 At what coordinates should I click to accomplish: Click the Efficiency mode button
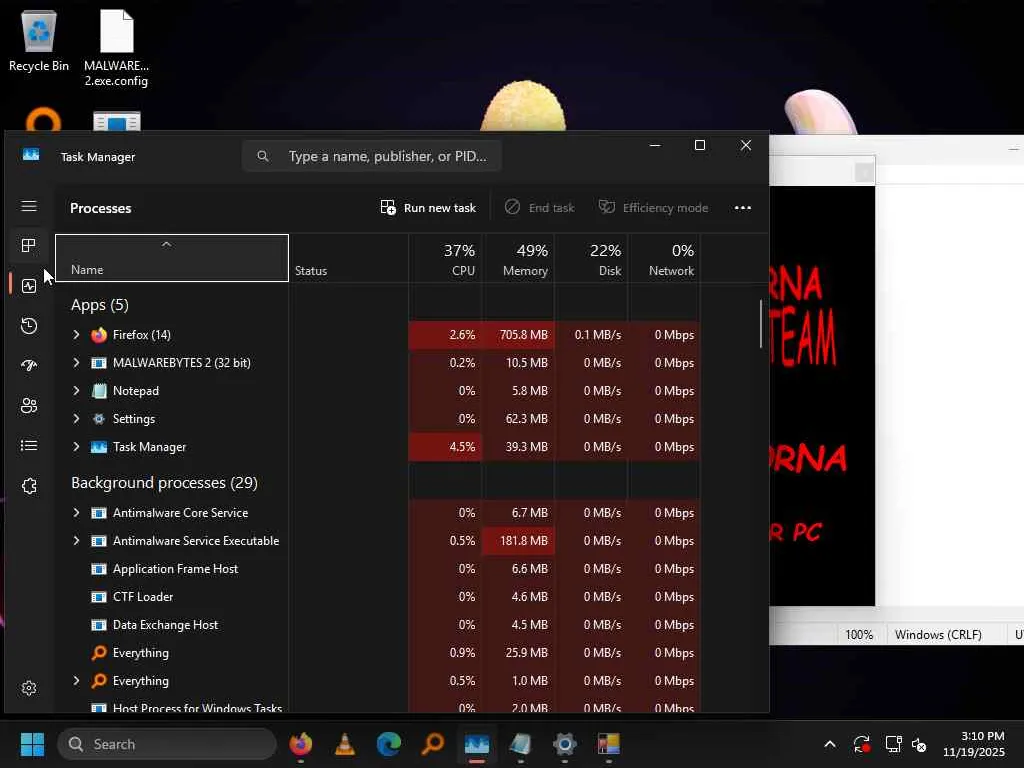[x=653, y=208]
